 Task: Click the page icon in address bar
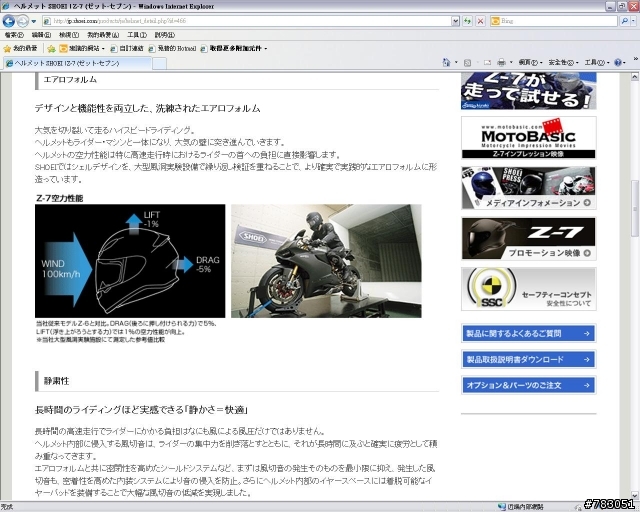(47, 21)
